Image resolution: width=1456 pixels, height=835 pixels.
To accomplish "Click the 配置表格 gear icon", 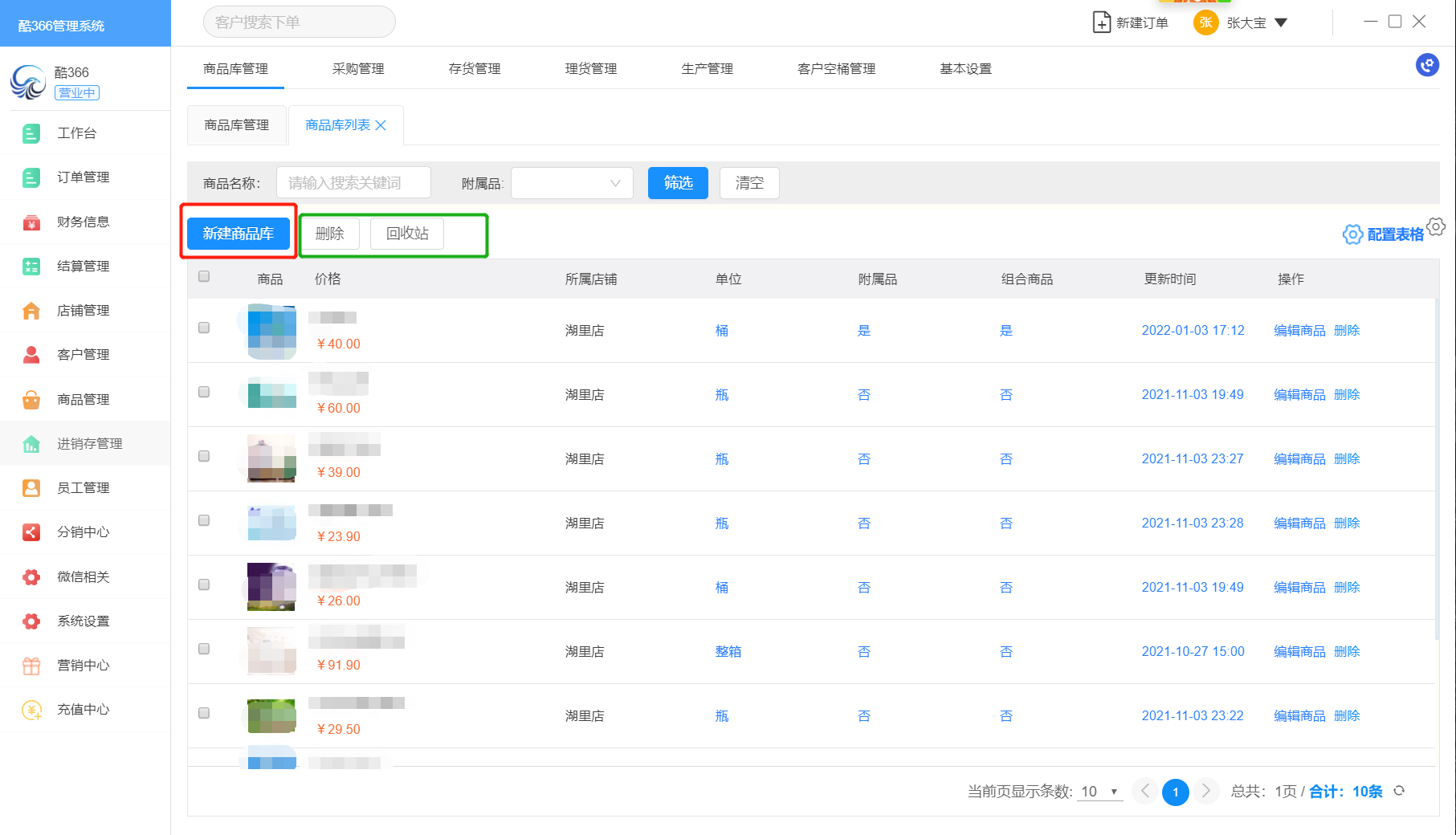I will click(x=1353, y=234).
